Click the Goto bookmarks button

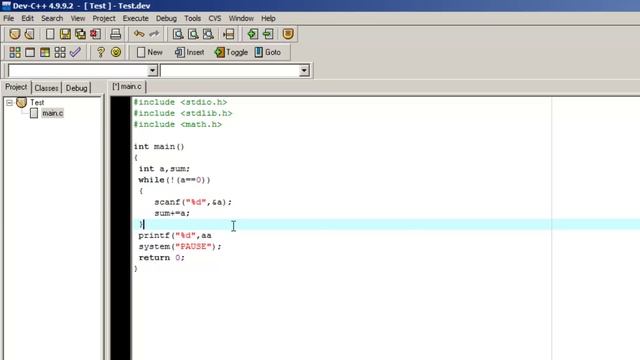click(268, 52)
